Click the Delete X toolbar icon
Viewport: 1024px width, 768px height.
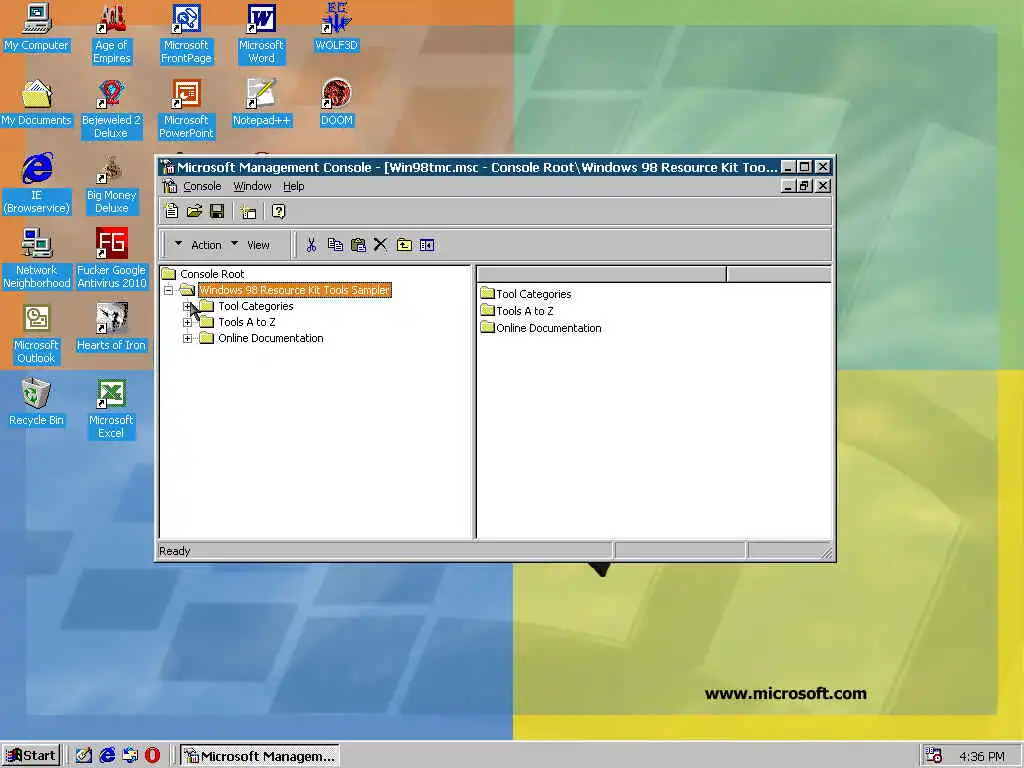click(380, 245)
